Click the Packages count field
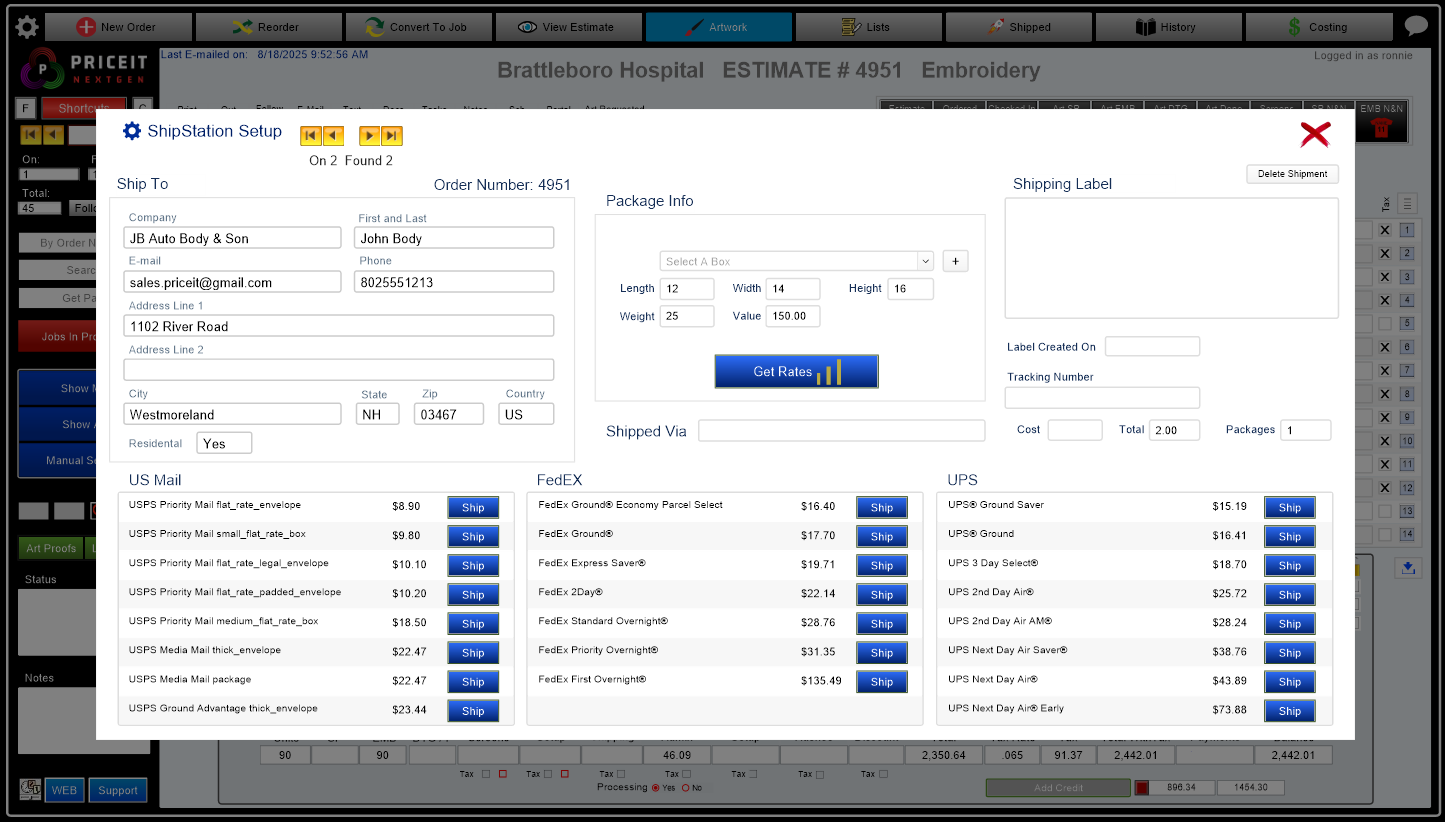This screenshot has width=1445, height=822. coord(1306,430)
